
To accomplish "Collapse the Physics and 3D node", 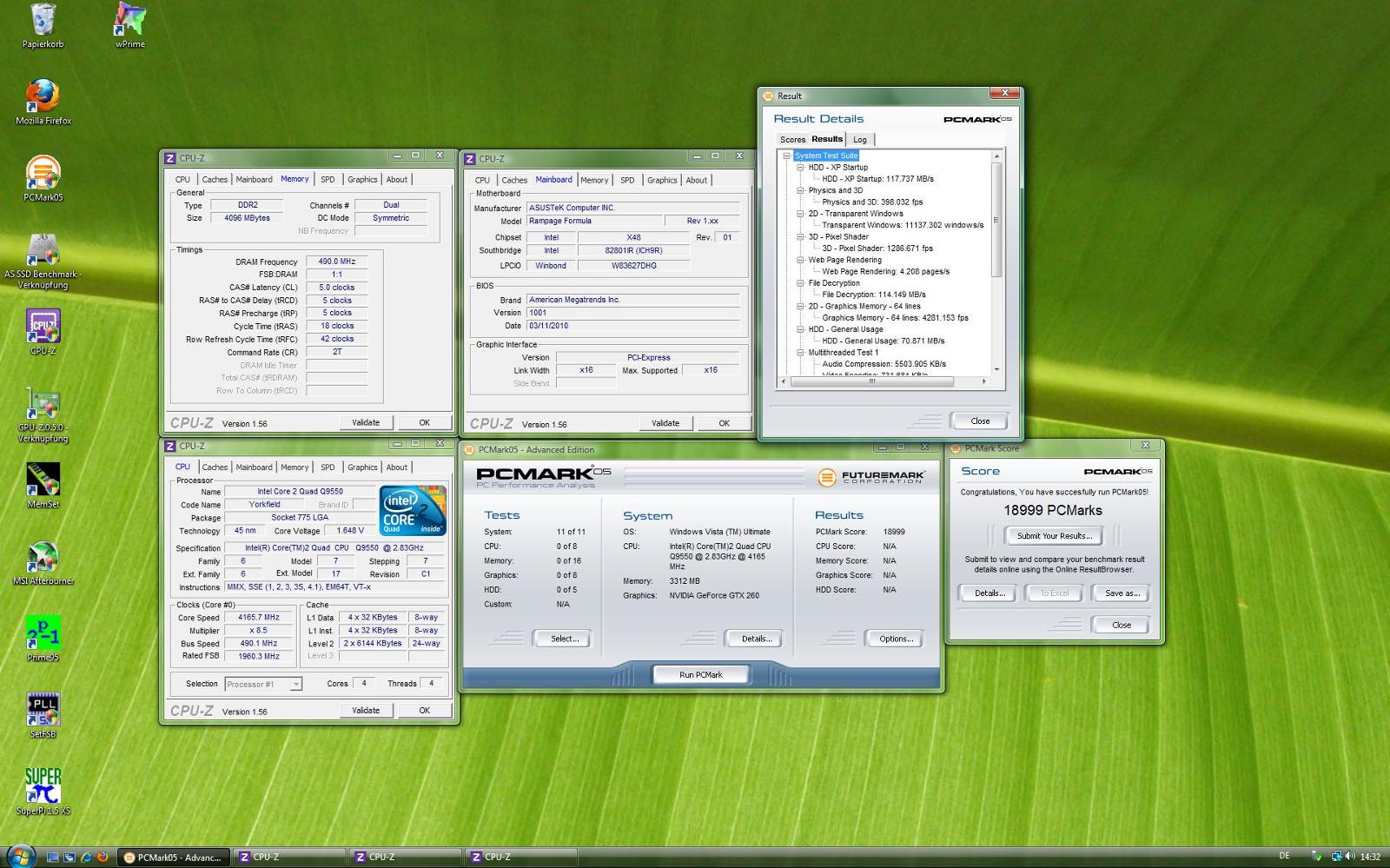I will click(801, 190).
